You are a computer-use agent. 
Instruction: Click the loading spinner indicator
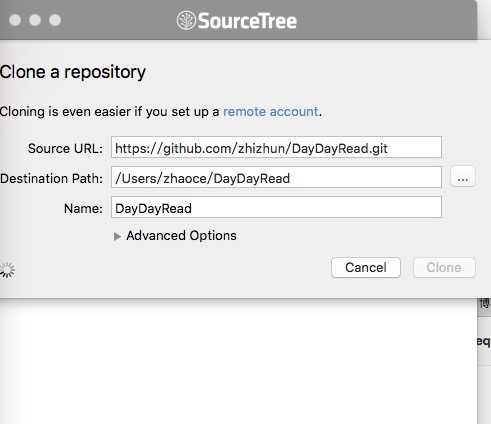[x=7, y=270]
